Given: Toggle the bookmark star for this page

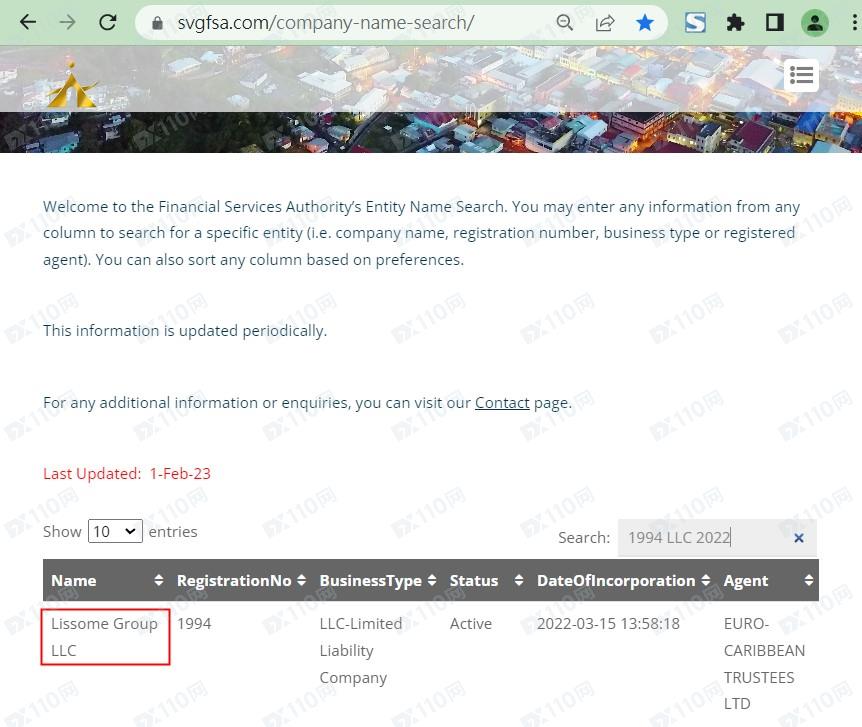Looking at the screenshot, I should [x=644, y=23].
